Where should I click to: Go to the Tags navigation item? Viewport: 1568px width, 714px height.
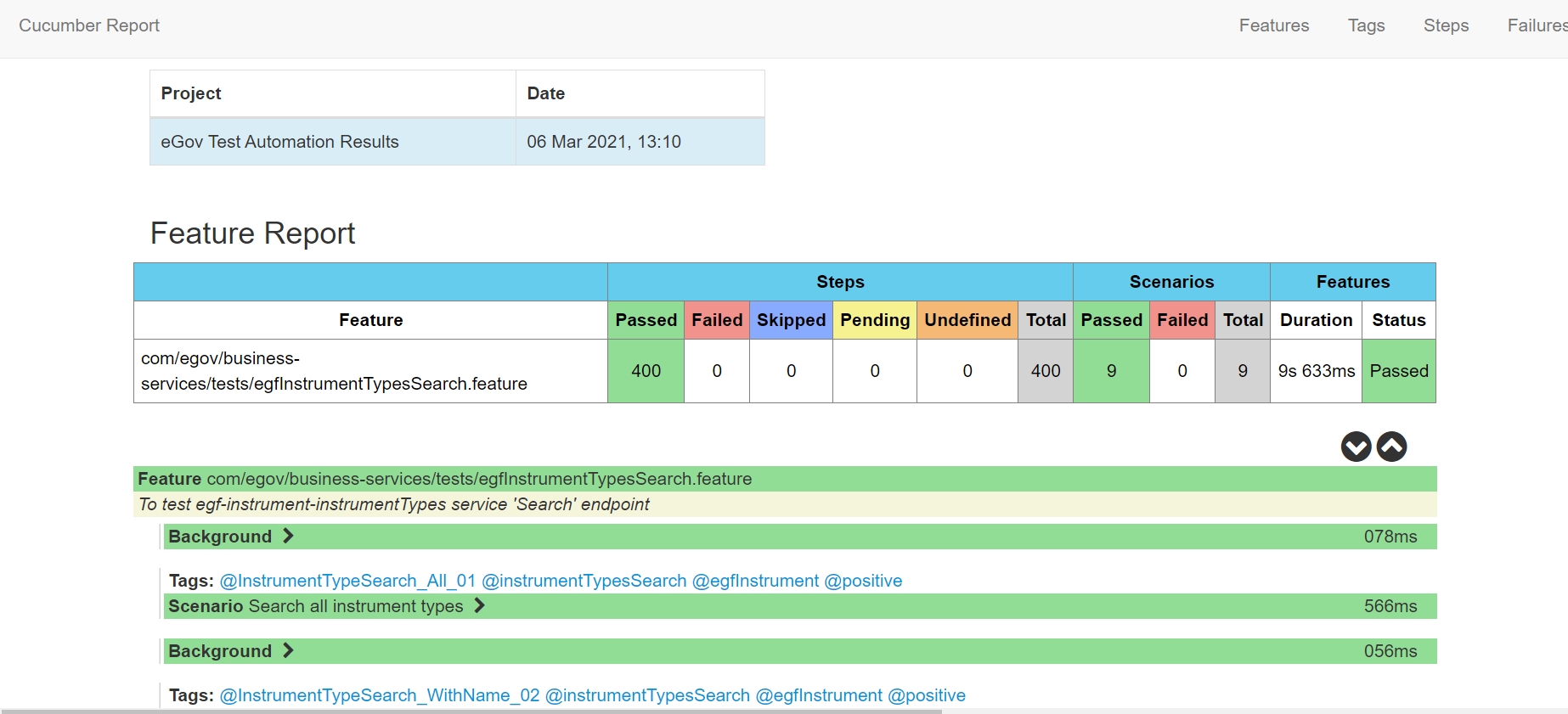pyautogui.click(x=1366, y=25)
